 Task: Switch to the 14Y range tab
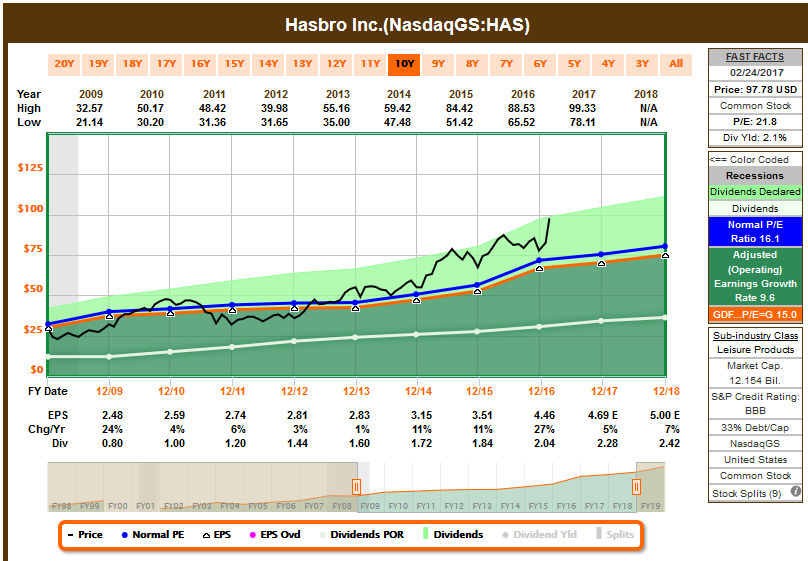(x=268, y=64)
